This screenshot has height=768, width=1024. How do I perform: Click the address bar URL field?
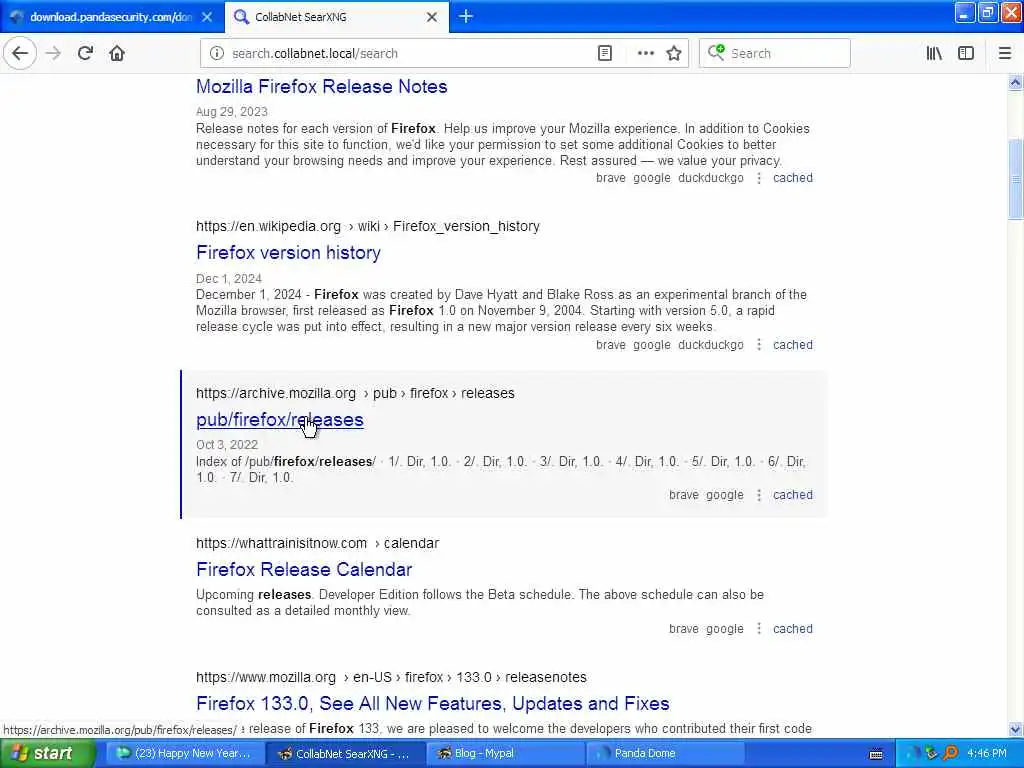[411, 53]
